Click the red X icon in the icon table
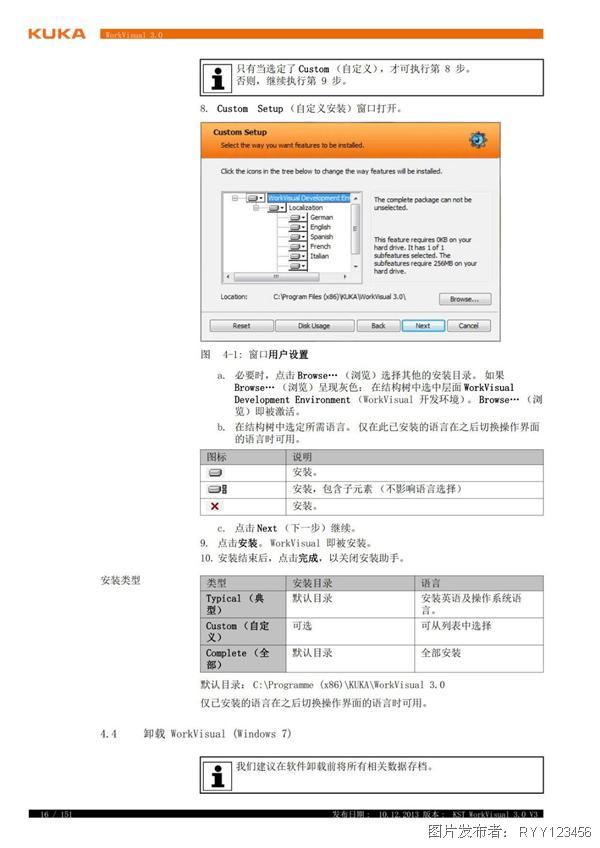Screen dimensions: 600x848 215,506
